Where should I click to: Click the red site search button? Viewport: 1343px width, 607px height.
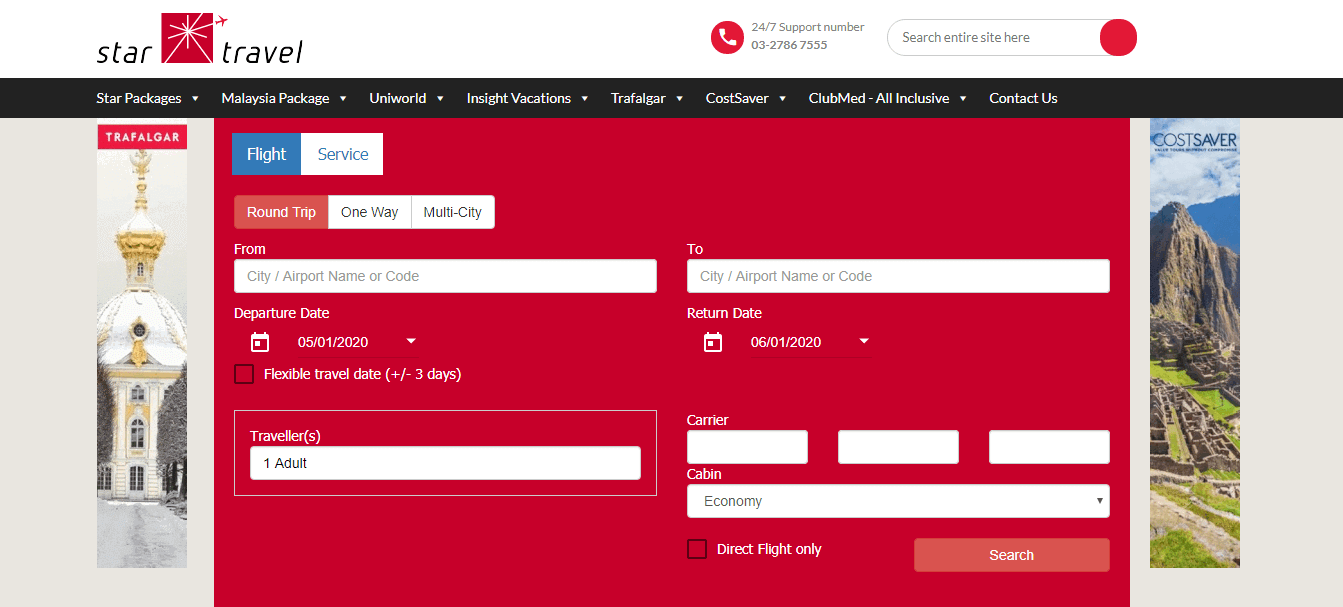(x=1118, y=38)
